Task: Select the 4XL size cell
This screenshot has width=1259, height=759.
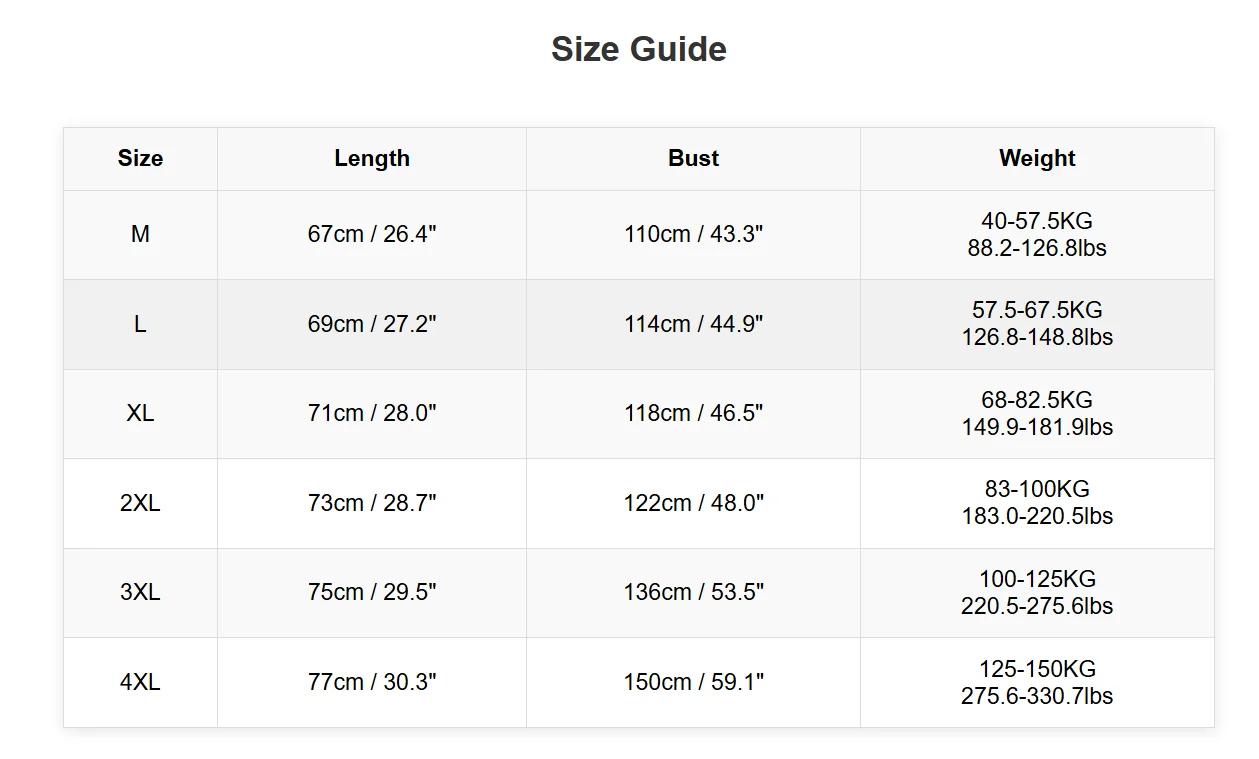Action: pos(140,682)
